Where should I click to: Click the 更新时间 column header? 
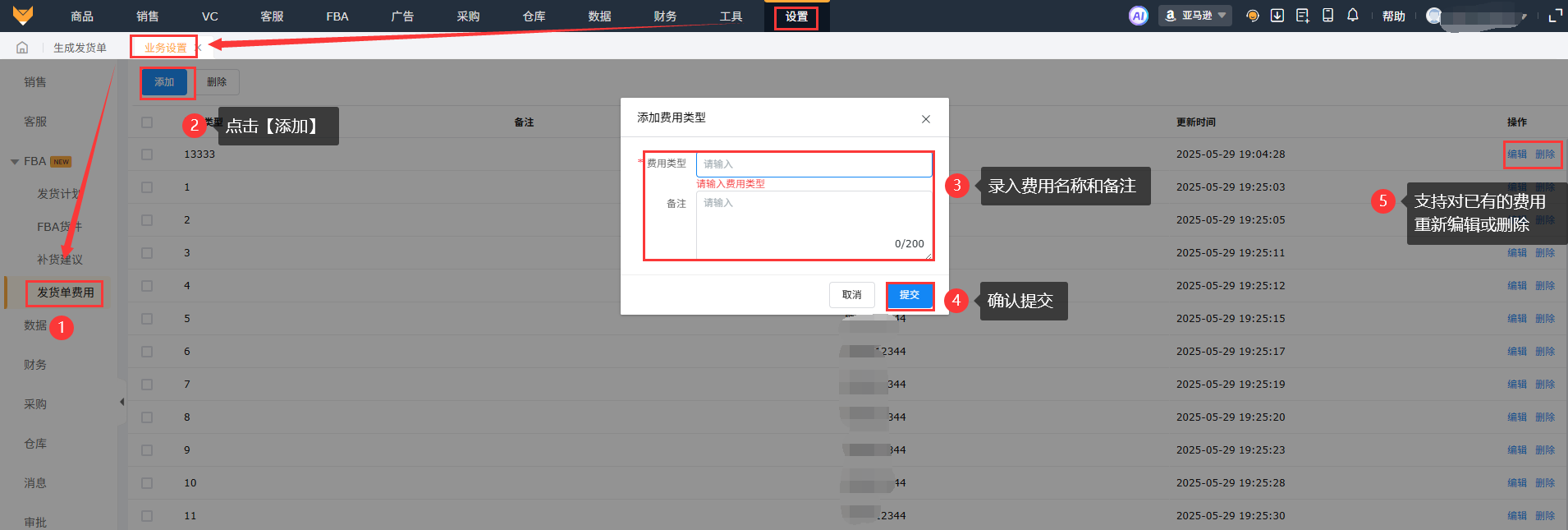[x=1196, y=122]
